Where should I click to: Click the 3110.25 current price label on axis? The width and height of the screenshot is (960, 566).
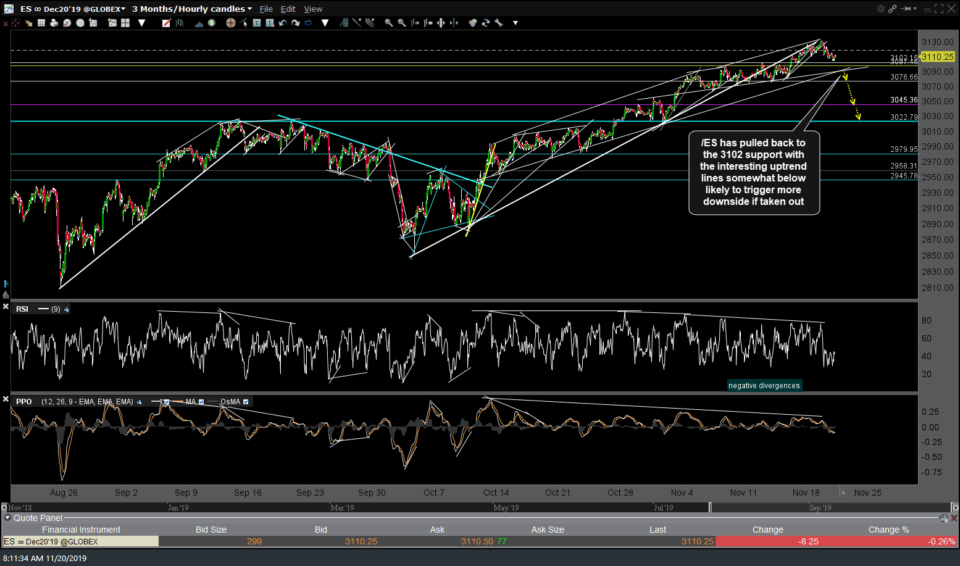coord(937,56)
